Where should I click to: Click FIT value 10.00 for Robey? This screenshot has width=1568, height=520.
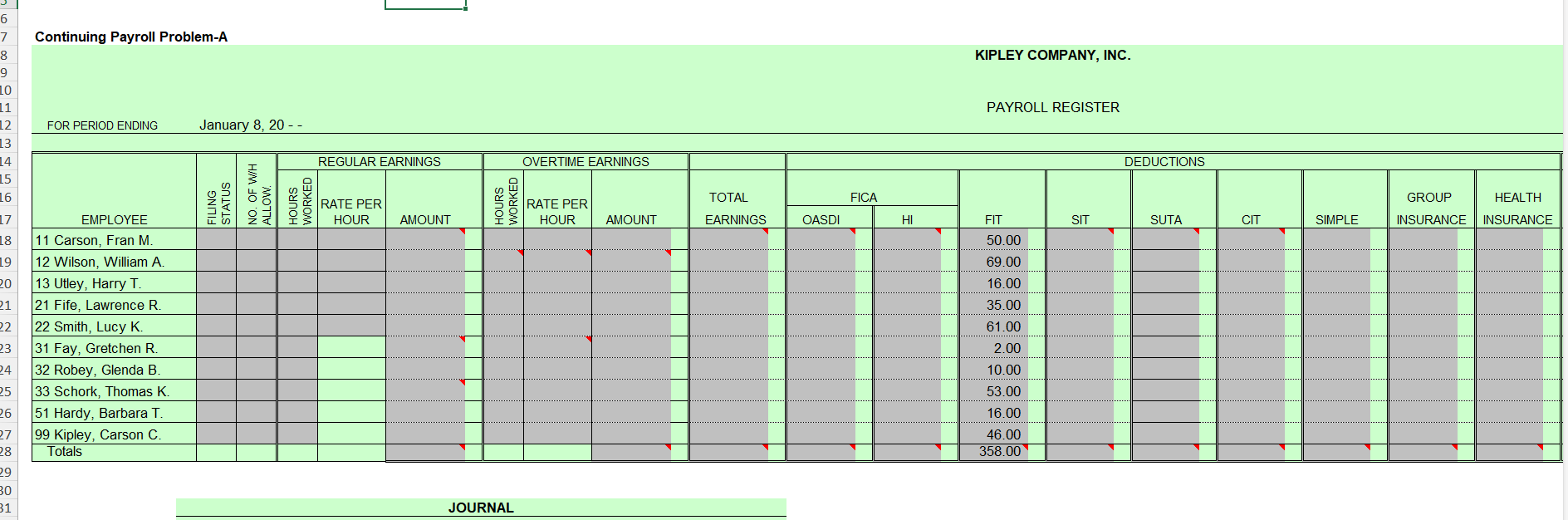[x=1003, y=370]
